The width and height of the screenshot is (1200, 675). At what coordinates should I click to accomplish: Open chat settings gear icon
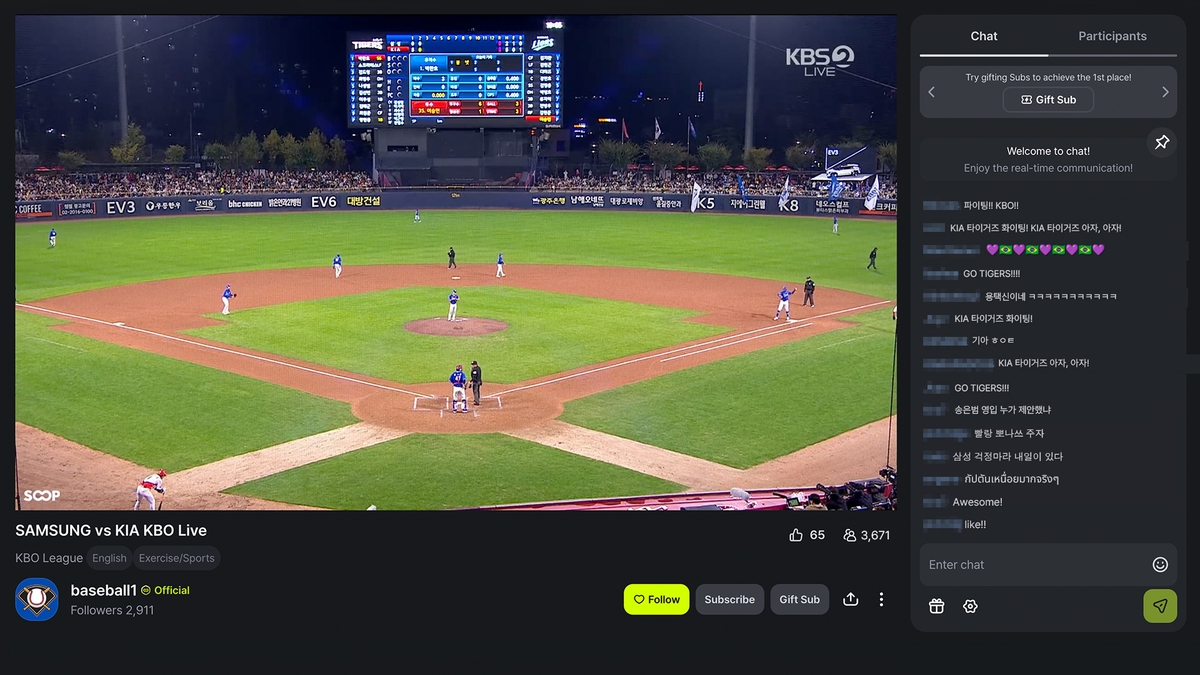click(970, 606)
